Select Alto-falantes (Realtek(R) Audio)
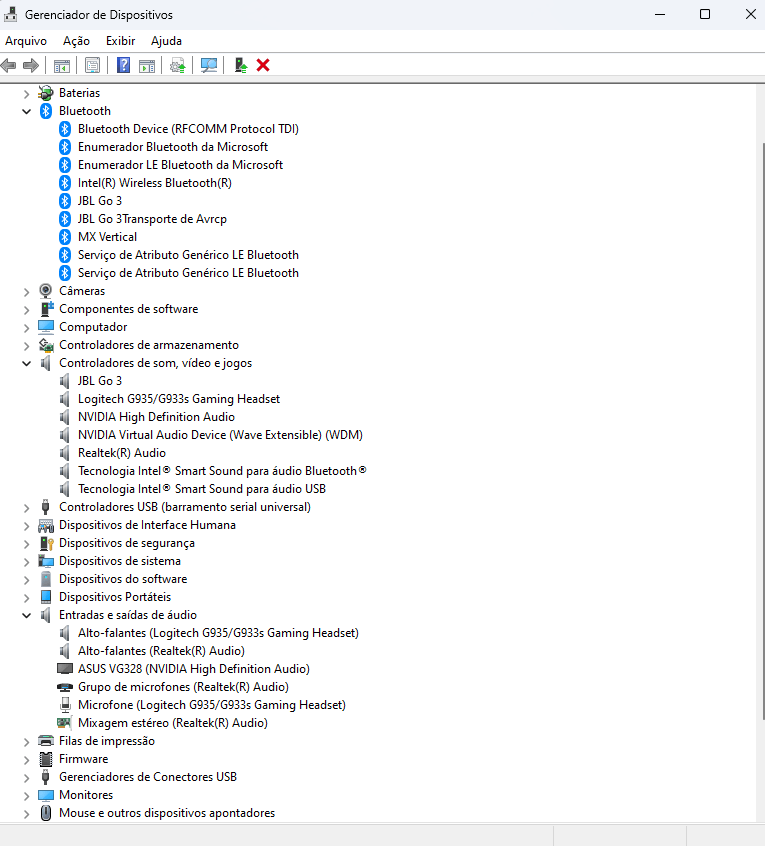This screenshot has height=846, width=765. (161, 651)
